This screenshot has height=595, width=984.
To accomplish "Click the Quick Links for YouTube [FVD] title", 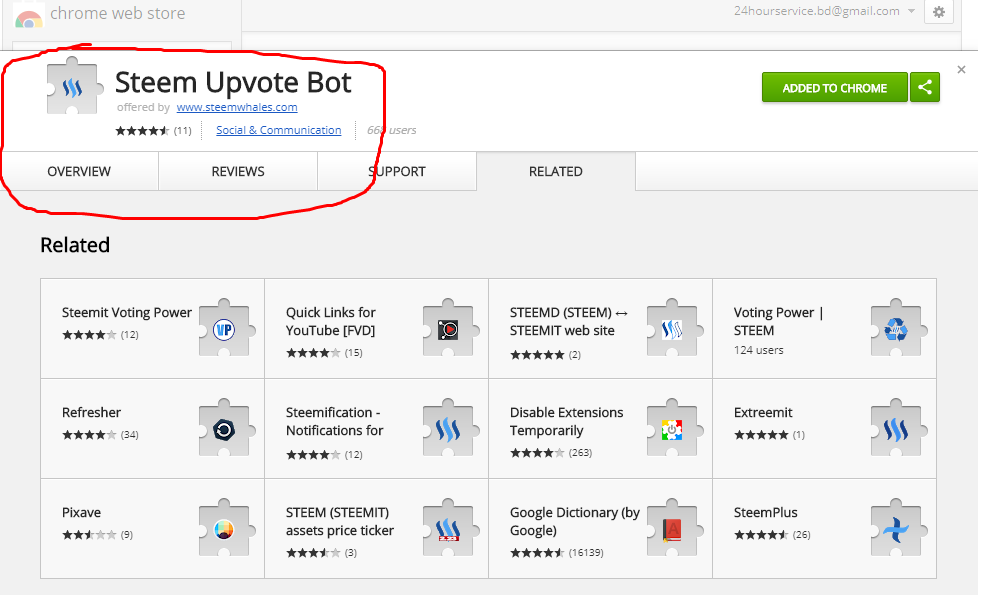I will pyautogui.click(x=331, y=321).
